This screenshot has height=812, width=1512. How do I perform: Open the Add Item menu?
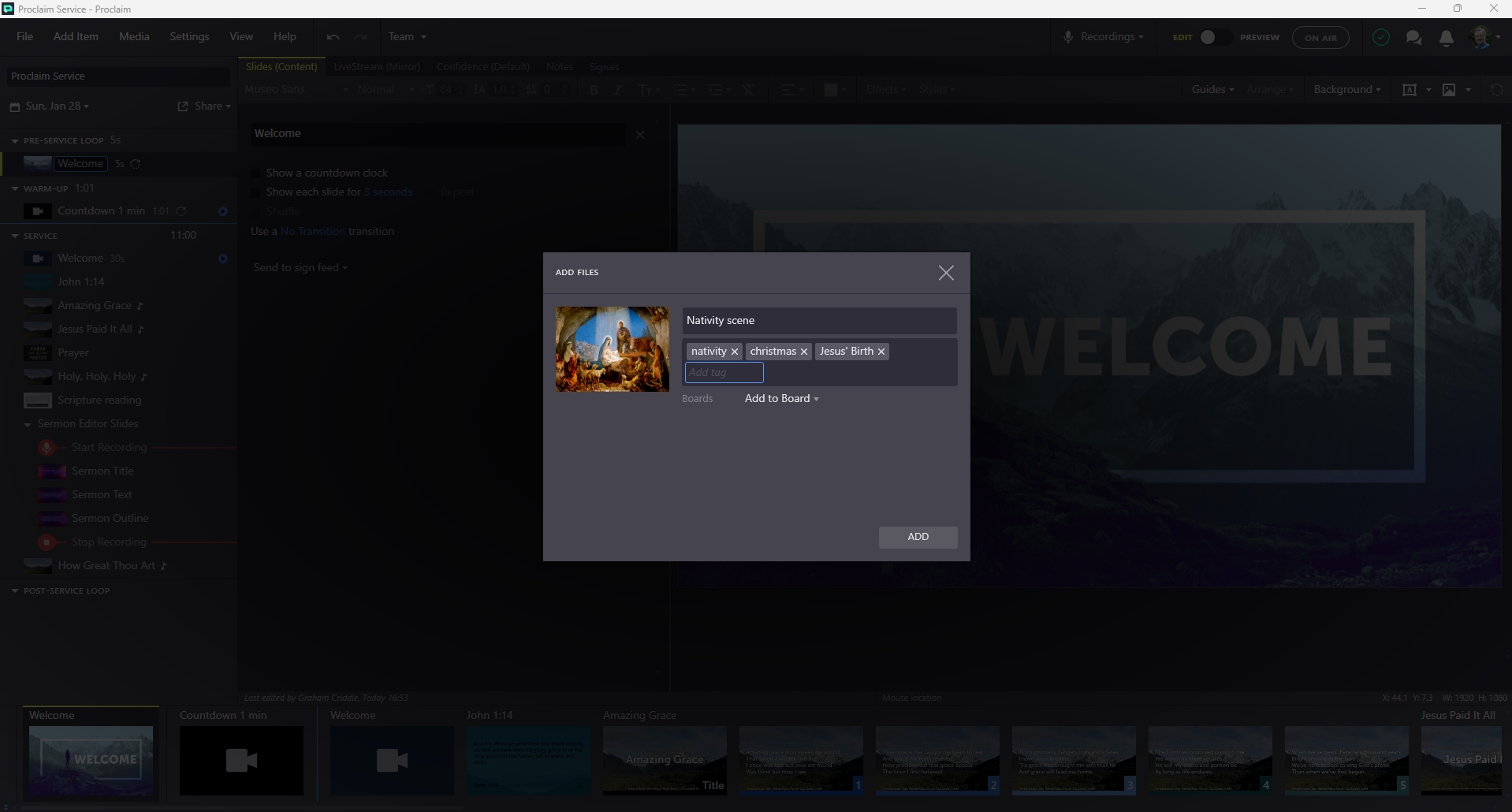pyautogui.click(x=76, y=37)
